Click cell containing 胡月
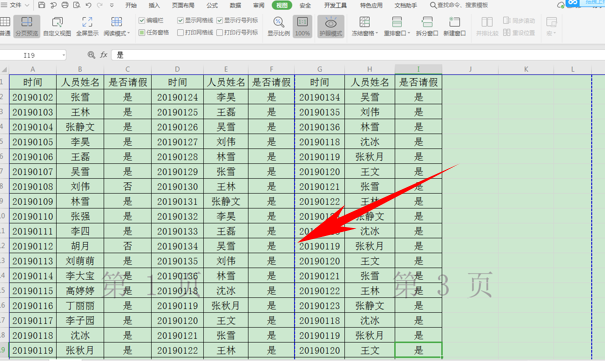Screen dimensions: 605x361 [x=80, y=246]
